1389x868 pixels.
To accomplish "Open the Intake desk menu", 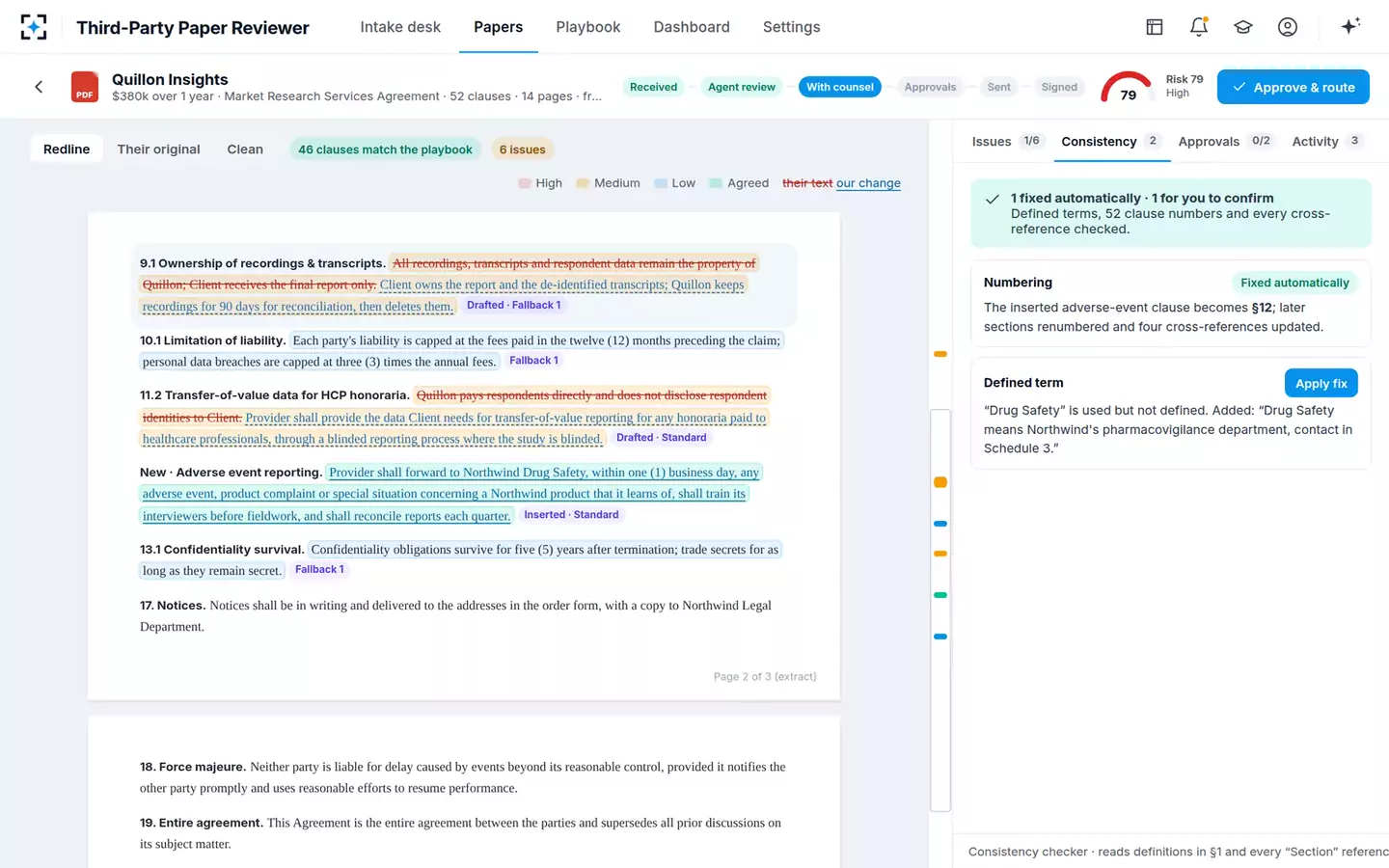I will (x=400, y=27).
